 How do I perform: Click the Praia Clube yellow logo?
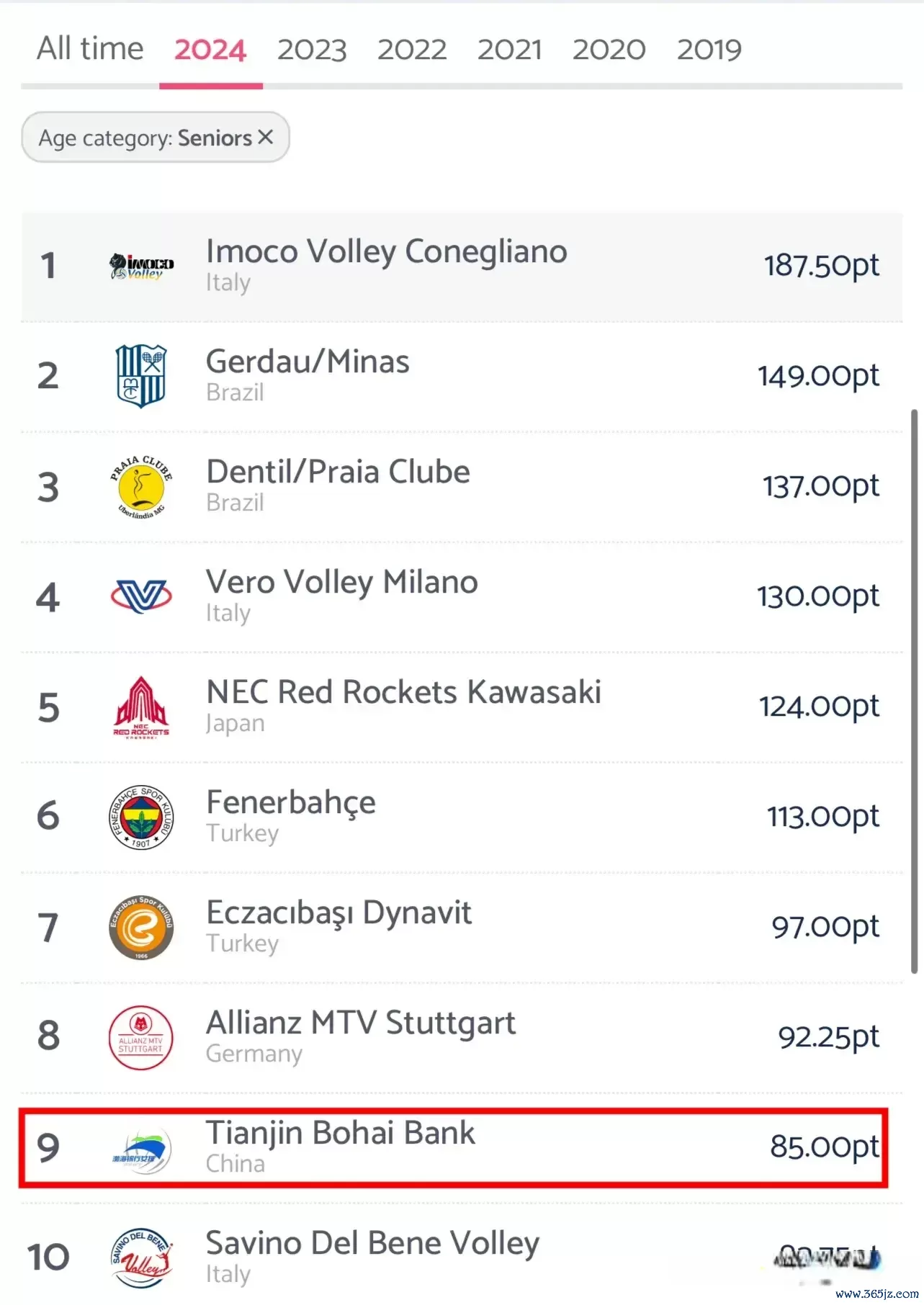pos(141,487)
